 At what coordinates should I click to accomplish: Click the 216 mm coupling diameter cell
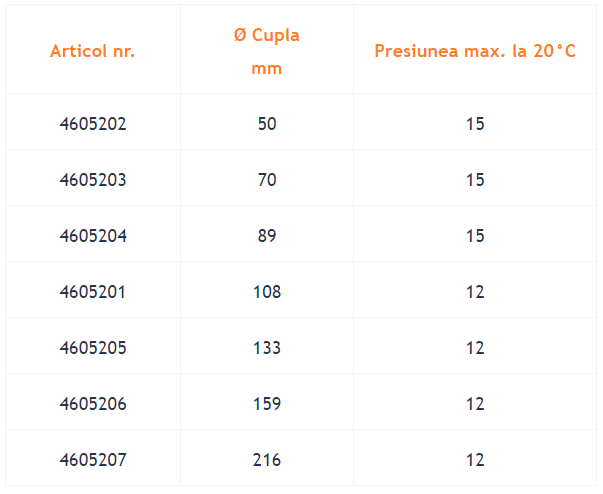267,460
